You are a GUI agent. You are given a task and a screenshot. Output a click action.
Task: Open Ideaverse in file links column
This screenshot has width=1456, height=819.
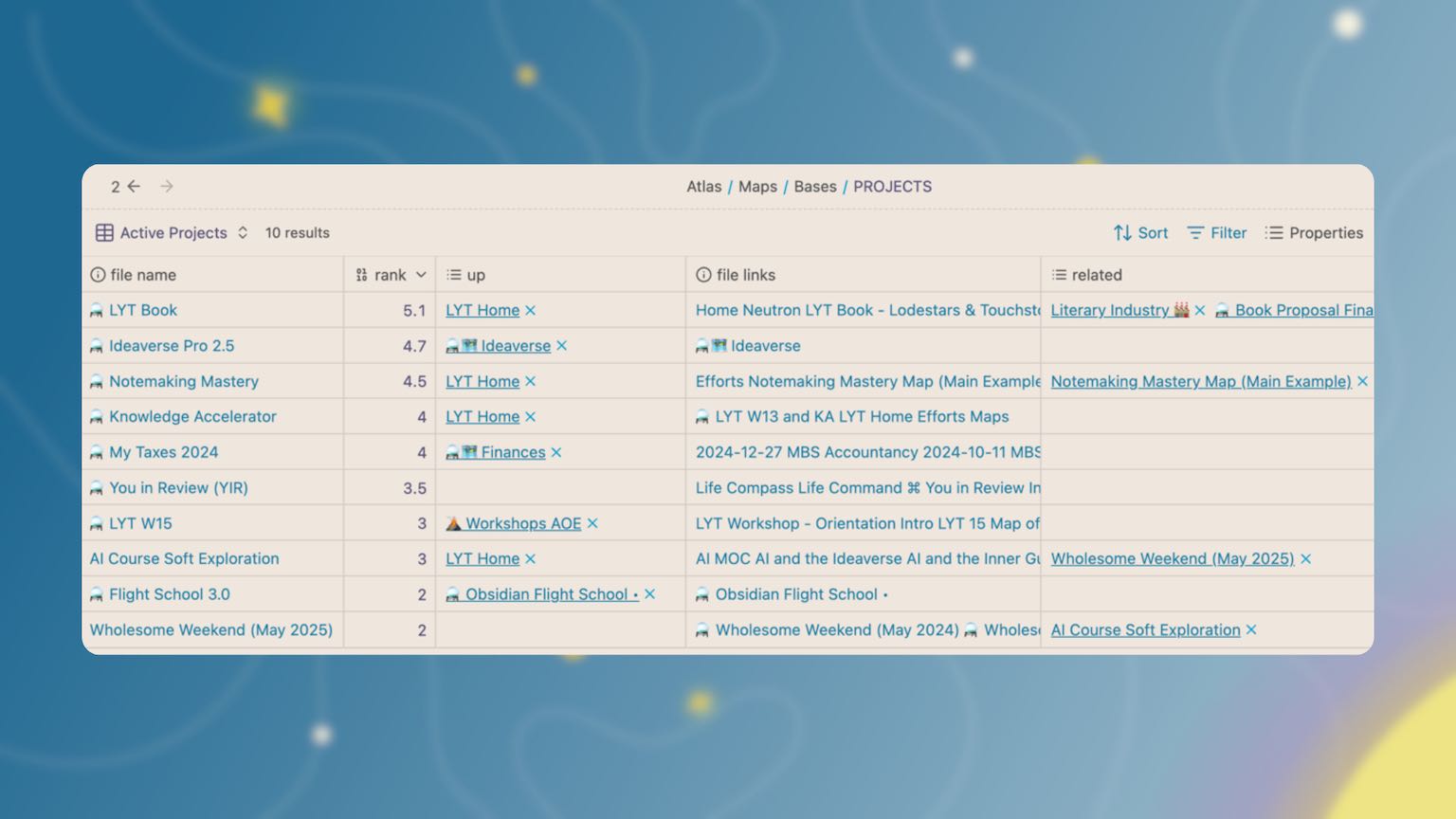748,346
